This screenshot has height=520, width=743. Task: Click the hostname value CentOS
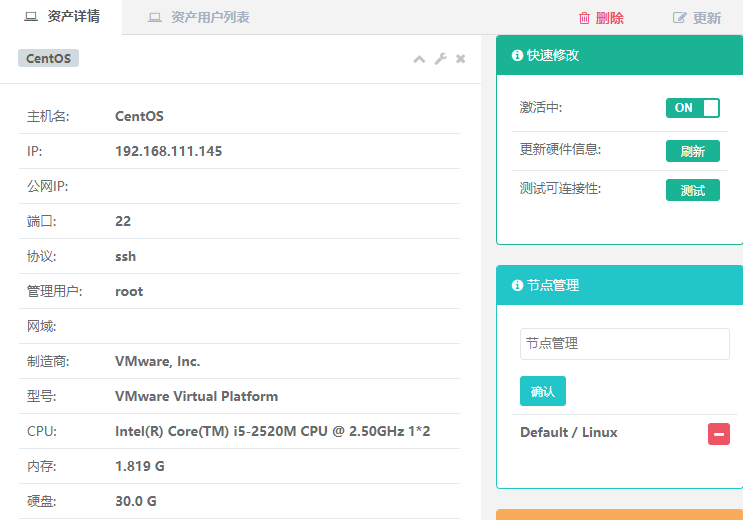[139, 116]
